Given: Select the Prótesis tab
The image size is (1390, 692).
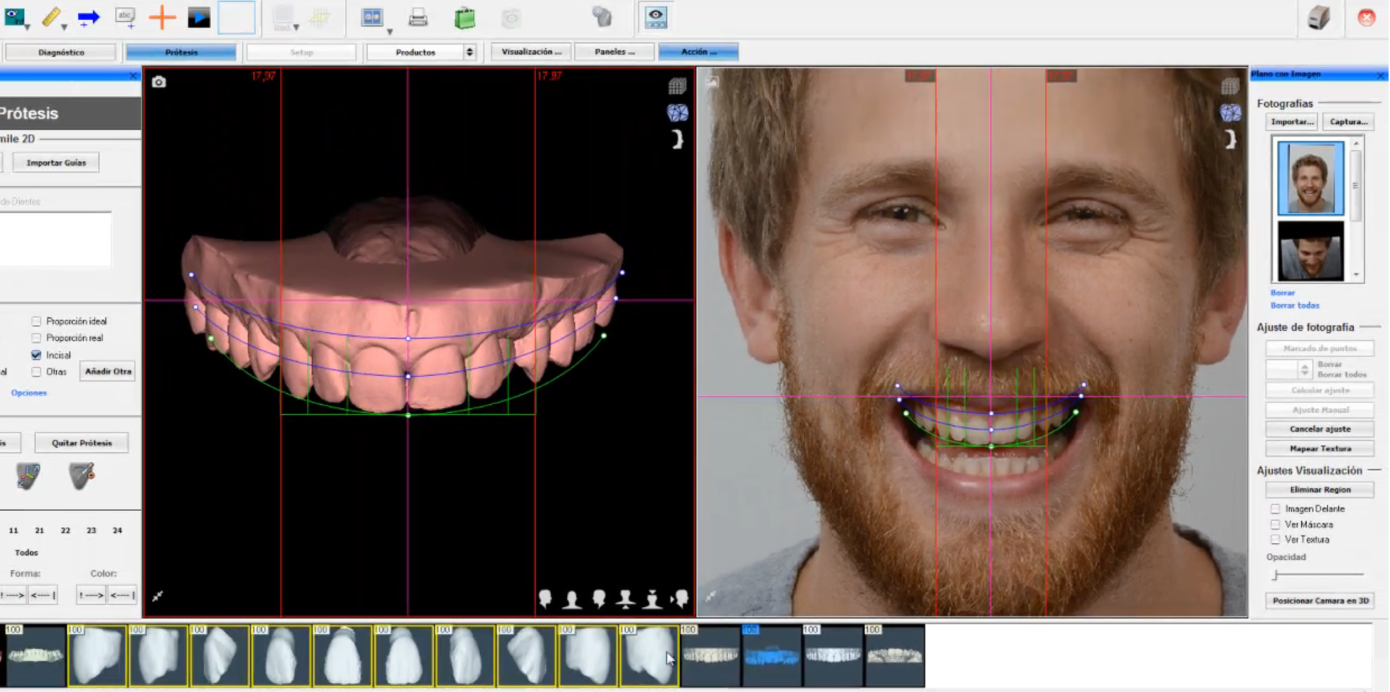Looking at the screenshot, I should point(181,52).
